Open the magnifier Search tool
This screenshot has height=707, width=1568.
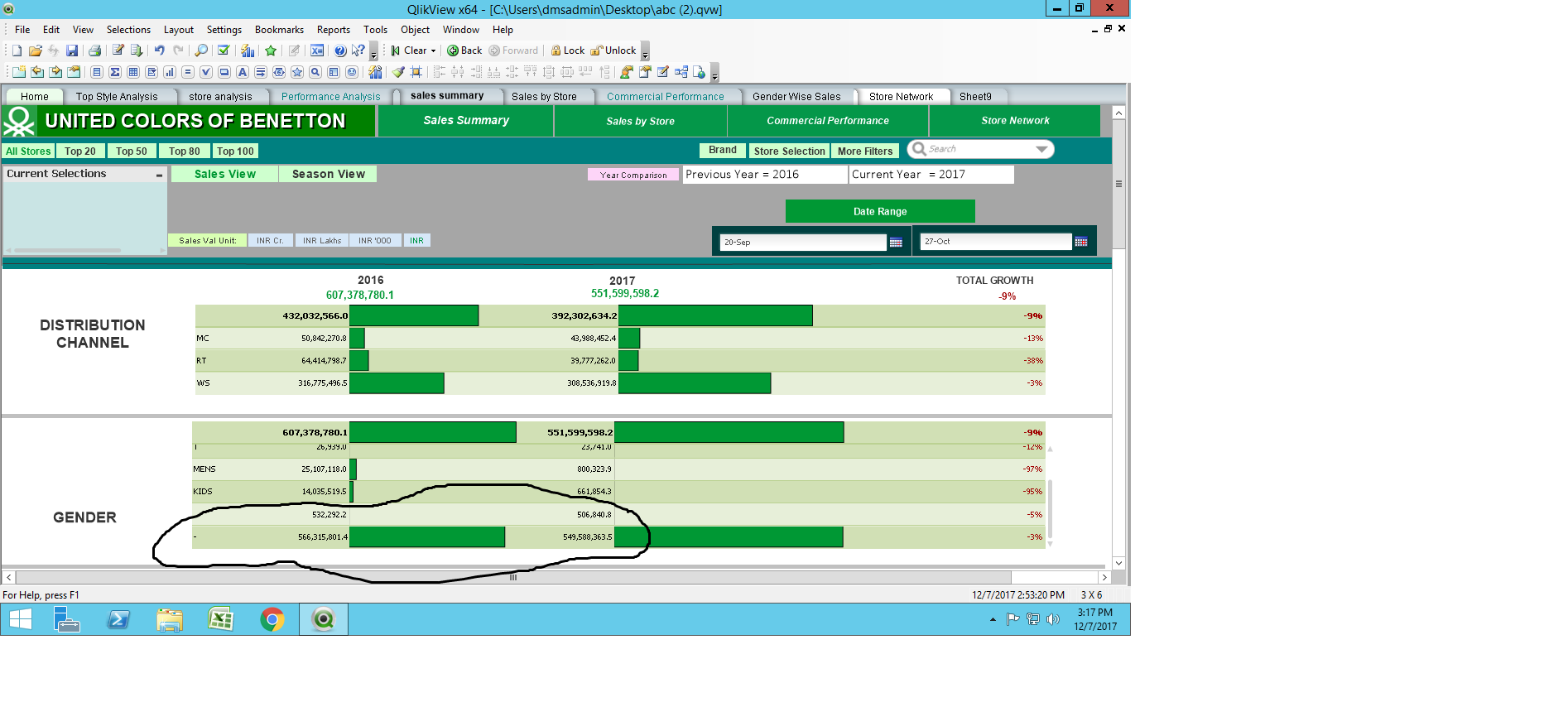(x=201, y=50)
